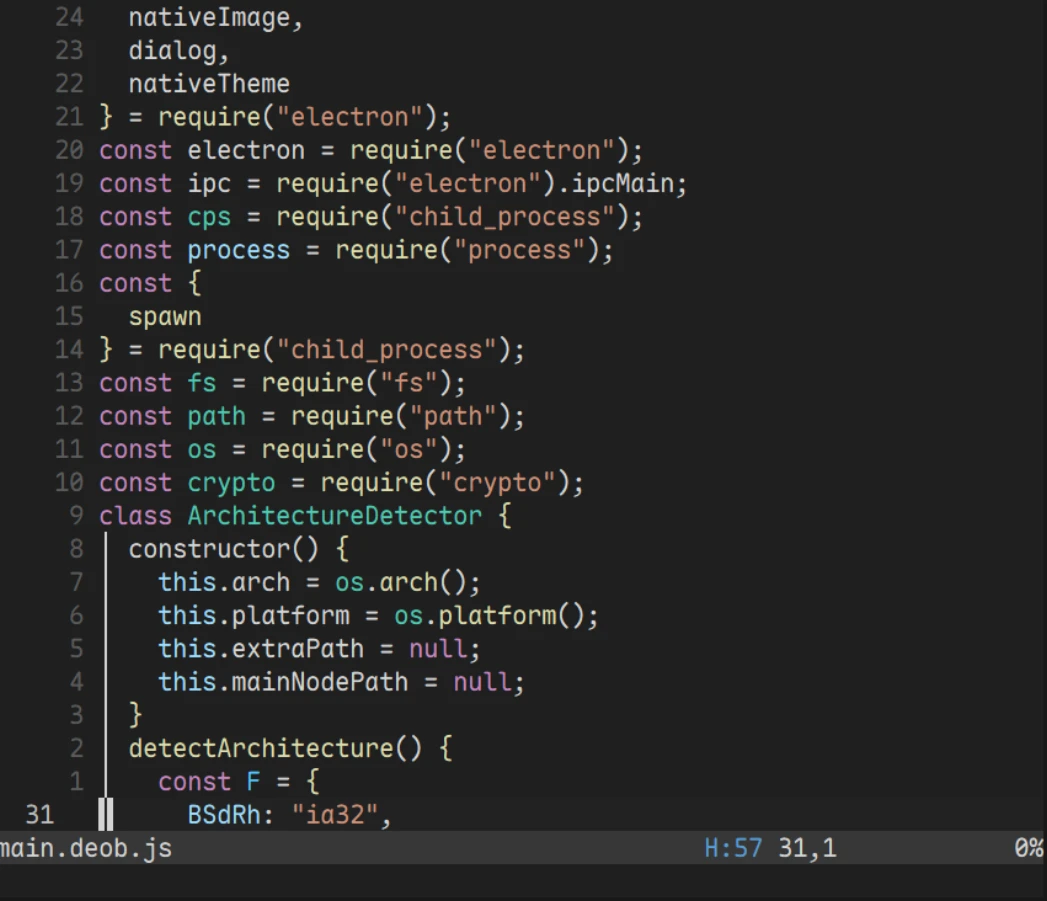Click the 0% scroll percentage indicator
Viewport: 1047px width, 901px height.
click(x=1029, y=848)
